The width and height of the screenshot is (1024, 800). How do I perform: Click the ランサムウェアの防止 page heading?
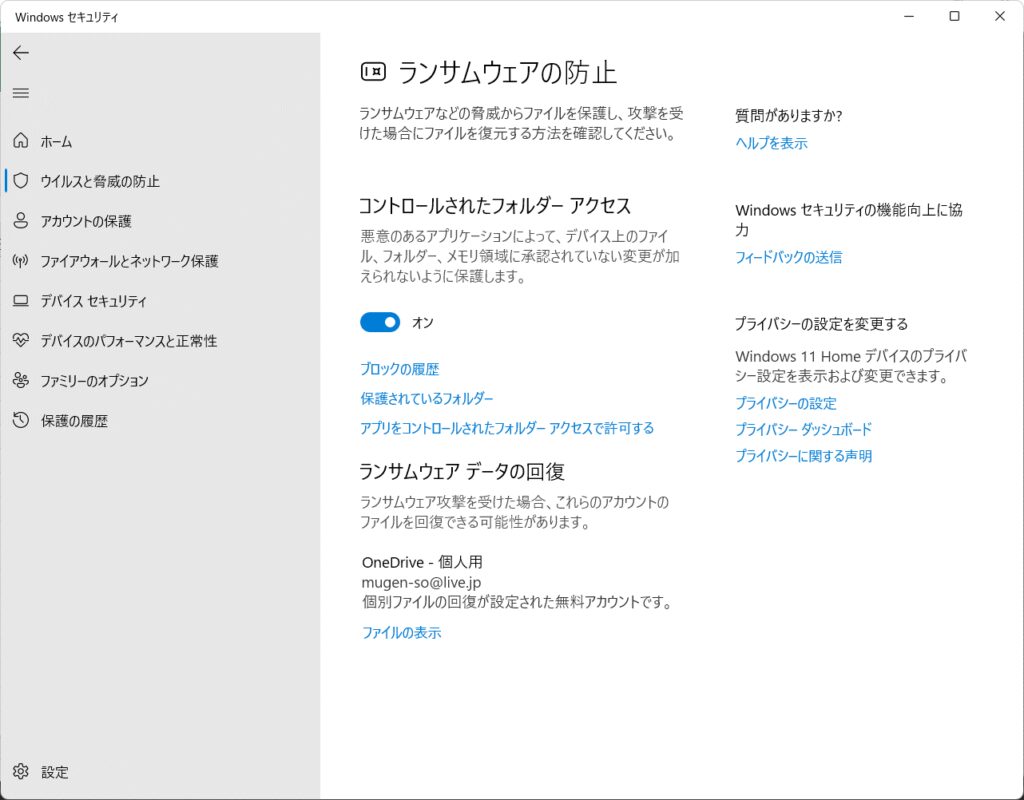tap(507, 72)
